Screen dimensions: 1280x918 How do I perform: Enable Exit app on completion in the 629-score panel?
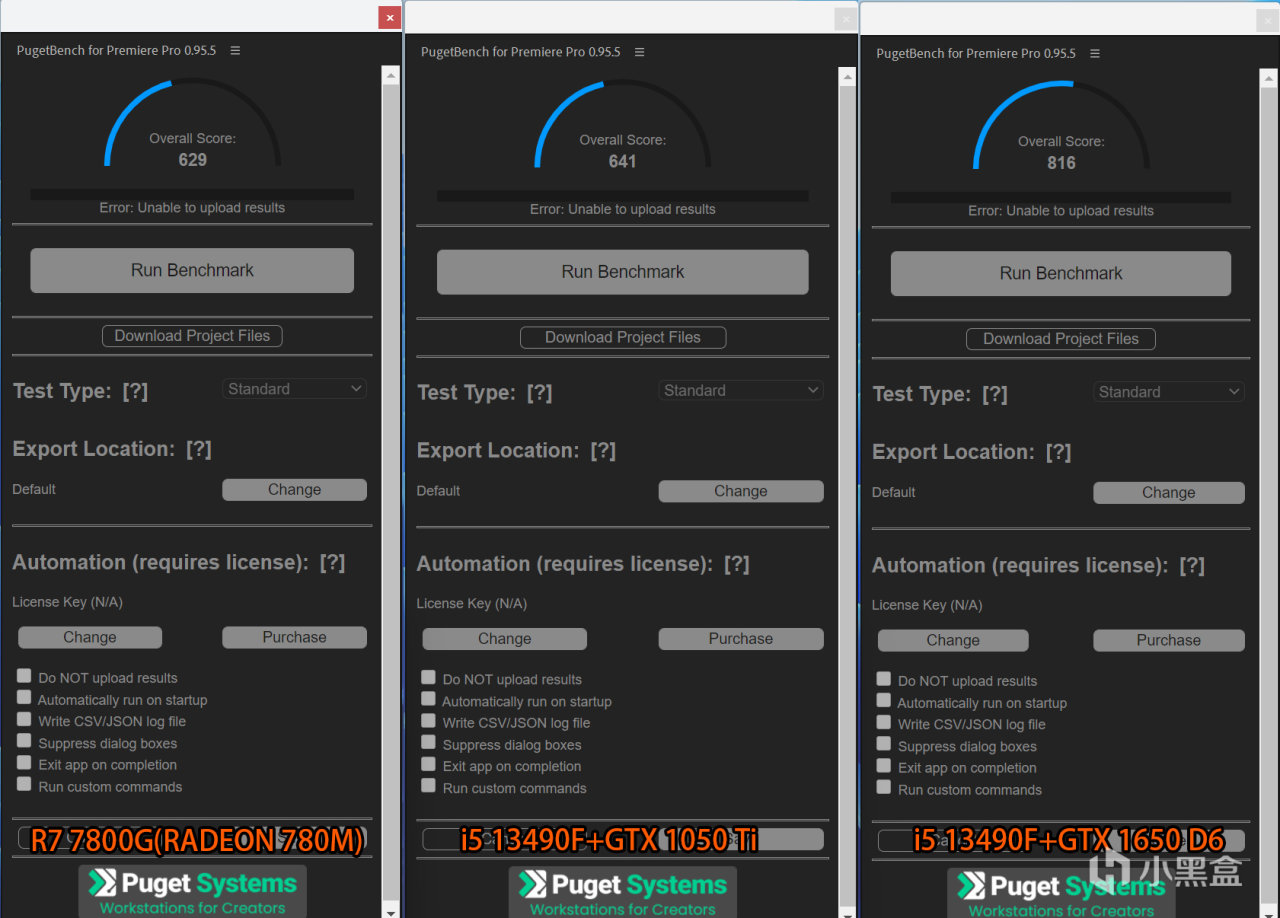(24, 763)
